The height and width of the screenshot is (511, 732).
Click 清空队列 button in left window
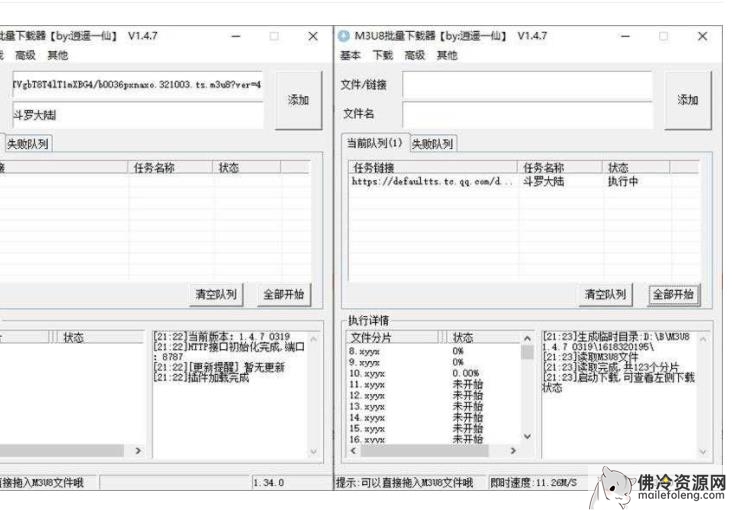[x=215, y=294]
